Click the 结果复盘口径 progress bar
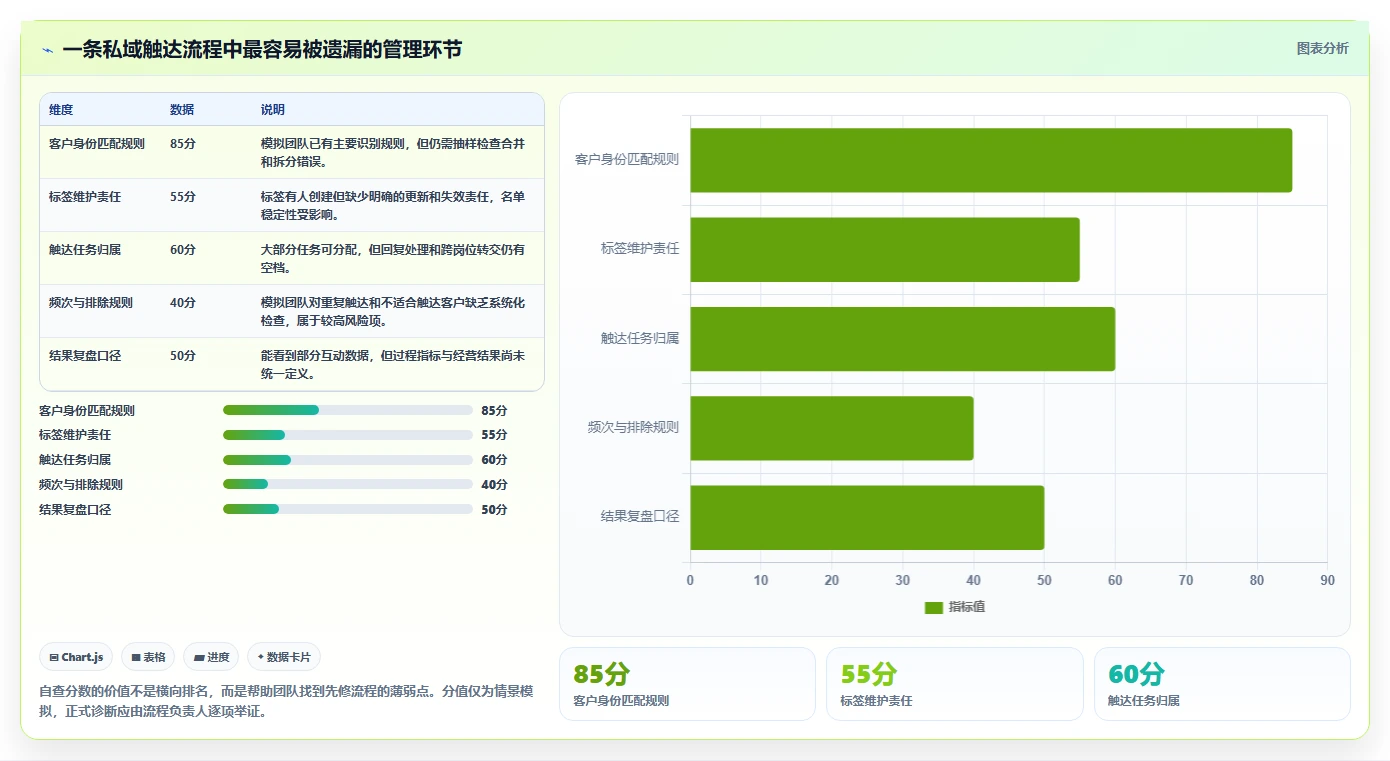The width and height of the screenshot is (1390, 761). [x=347, y=509]
